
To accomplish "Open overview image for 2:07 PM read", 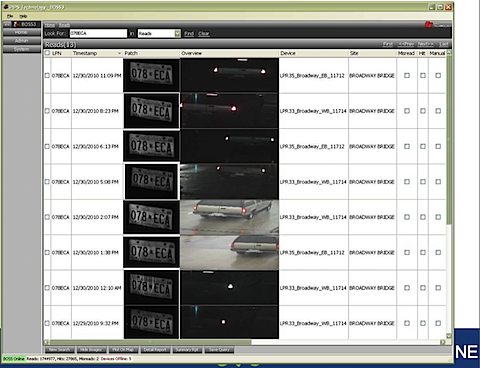I will point(229,217).
